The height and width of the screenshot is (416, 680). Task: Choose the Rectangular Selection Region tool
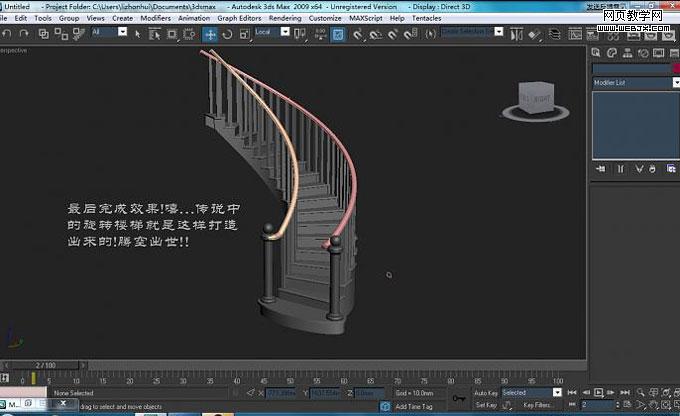[x=172, y=34]
